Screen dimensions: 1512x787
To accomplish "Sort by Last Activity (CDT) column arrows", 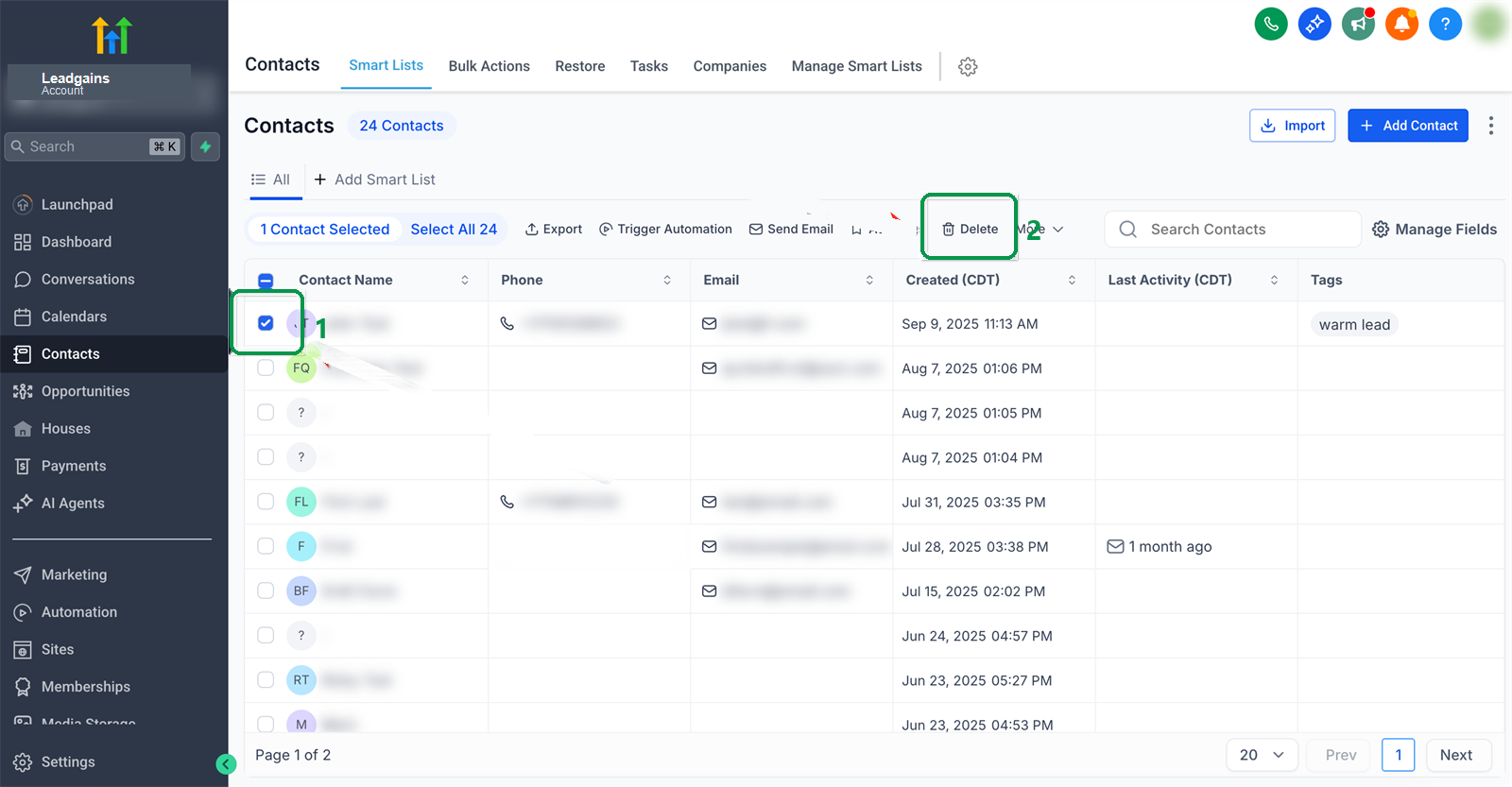I will [1274, 281].
